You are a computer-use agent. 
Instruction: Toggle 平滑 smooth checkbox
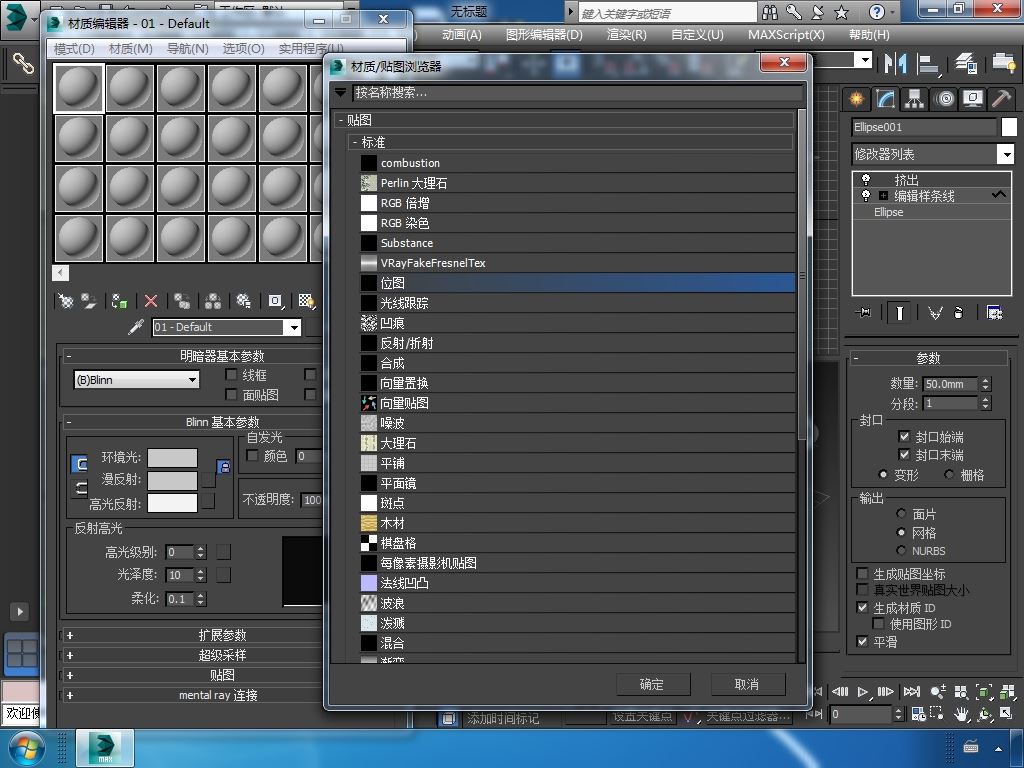(862, 641)
